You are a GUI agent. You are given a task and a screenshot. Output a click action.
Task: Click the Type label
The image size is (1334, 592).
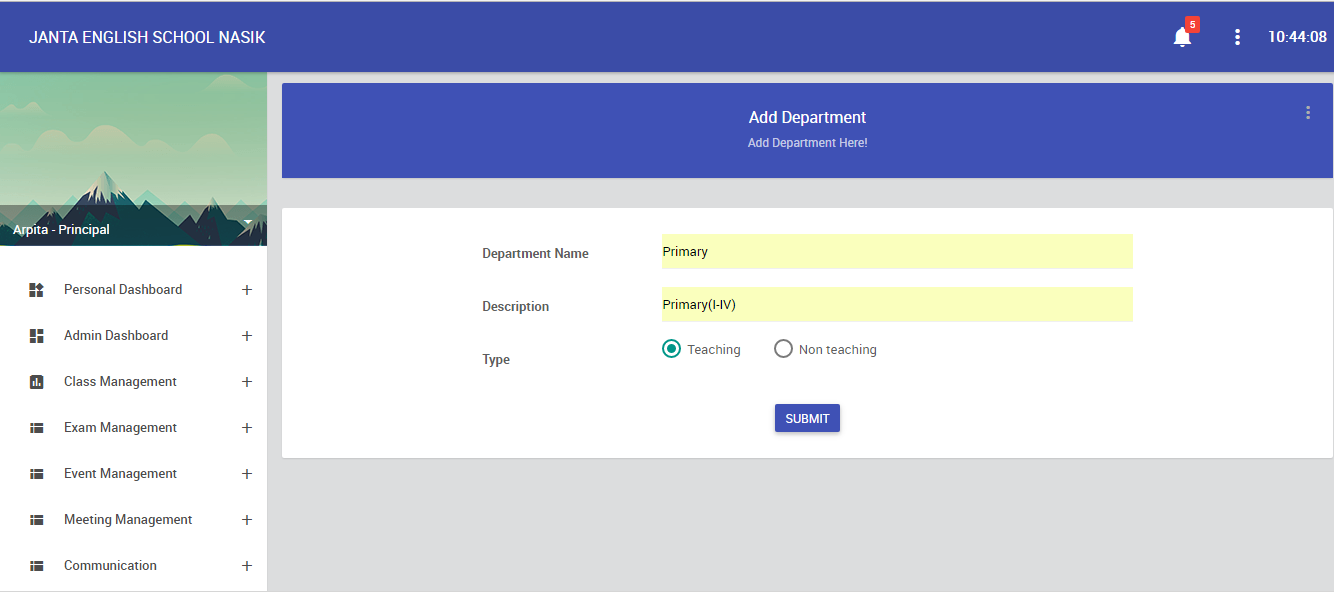click(496, 360)
